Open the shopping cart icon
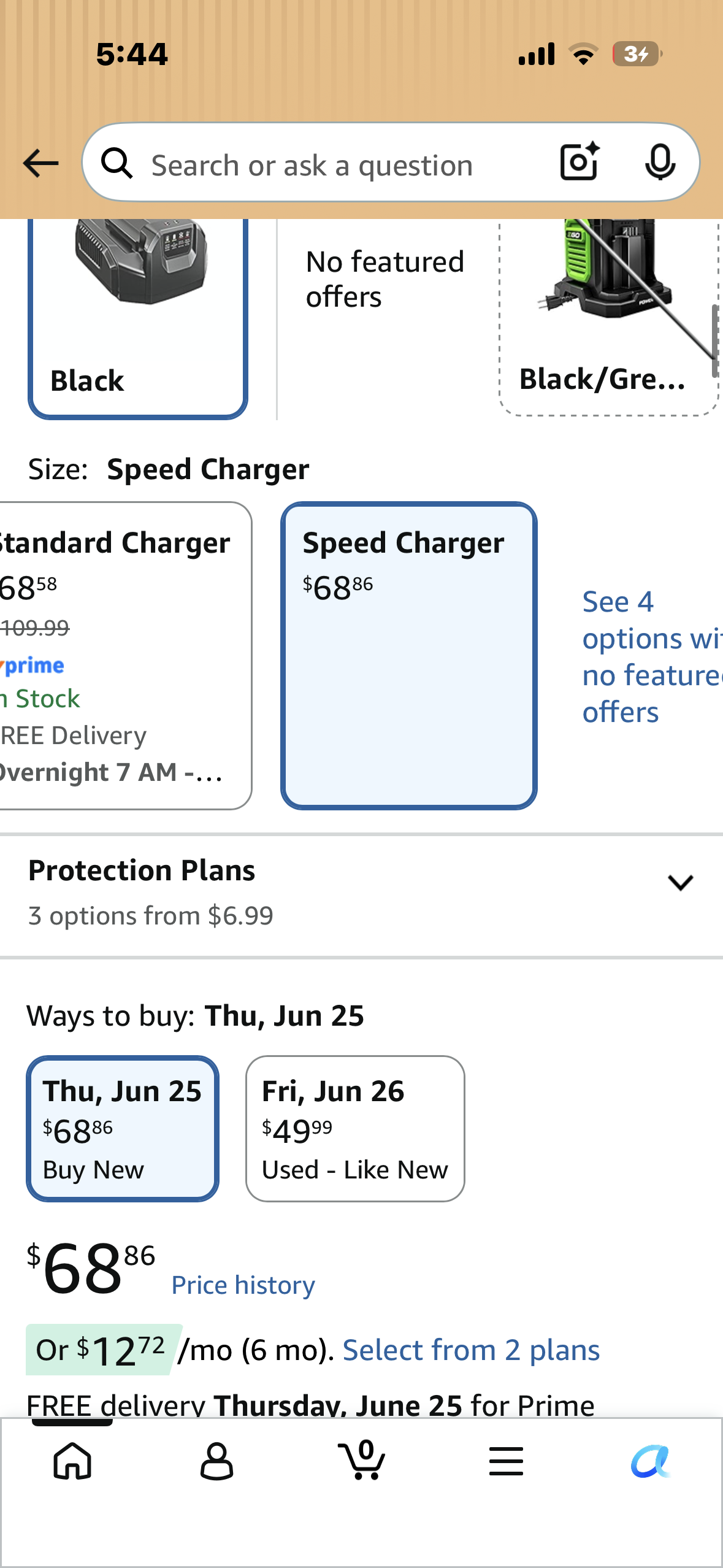 [x=362, y=1459]
